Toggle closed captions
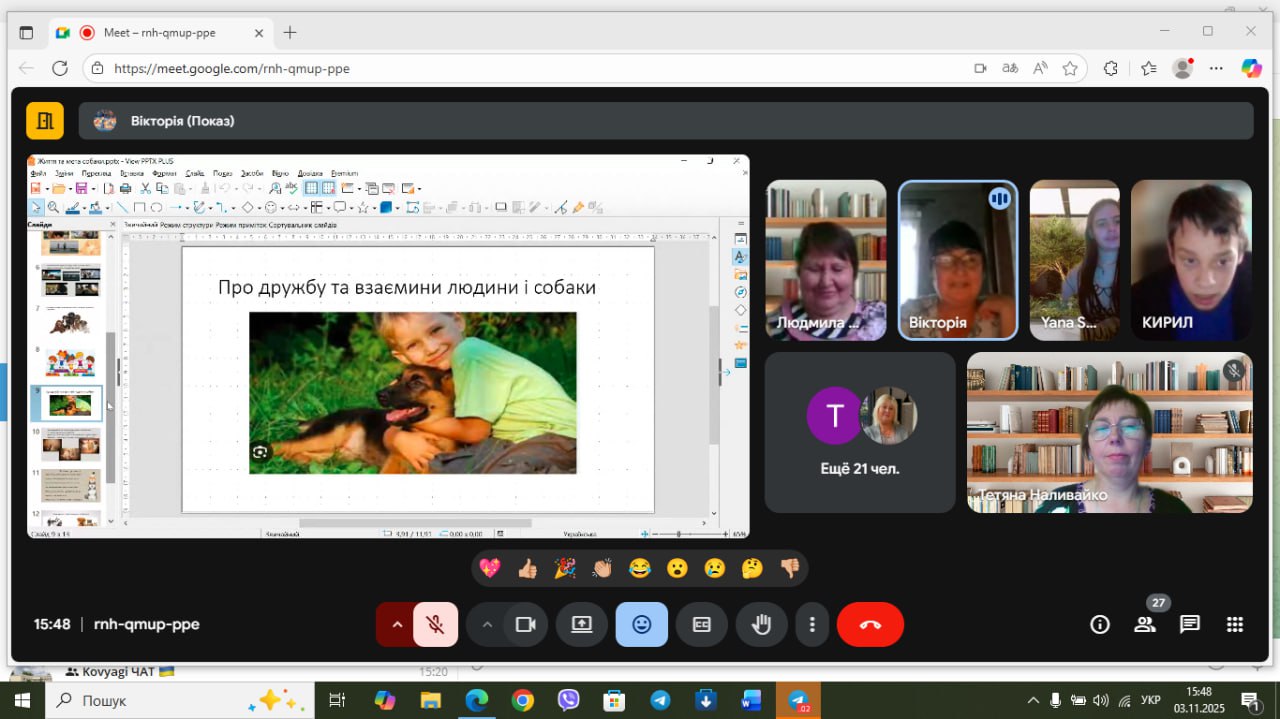1280x719 pixels. [x=701, y=625]
